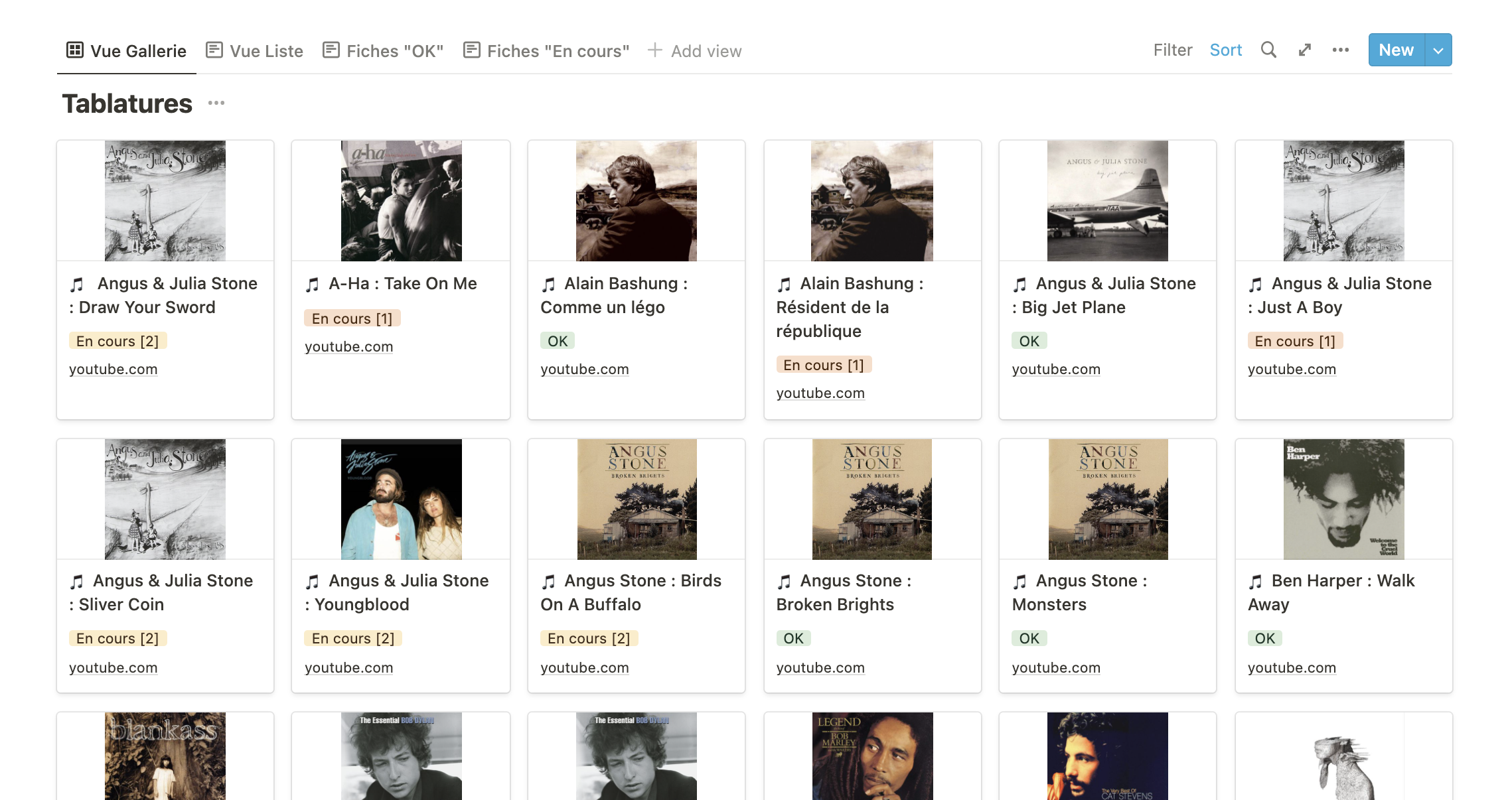Click music note icon on Draw Your Sword card

78,285
